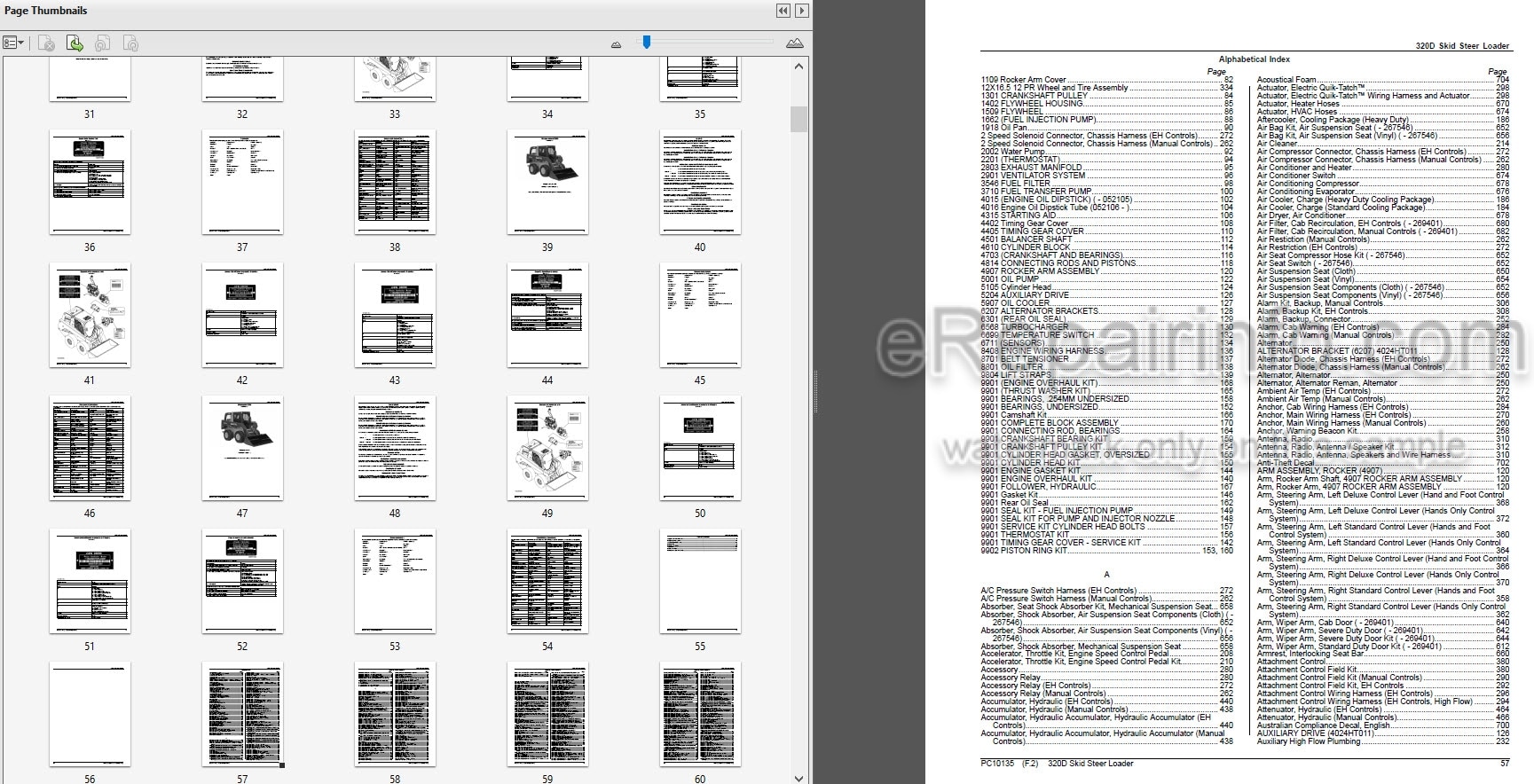Select page 51 thumbnail
Screen dimensions: 1534x784
[x=90, y=581]
